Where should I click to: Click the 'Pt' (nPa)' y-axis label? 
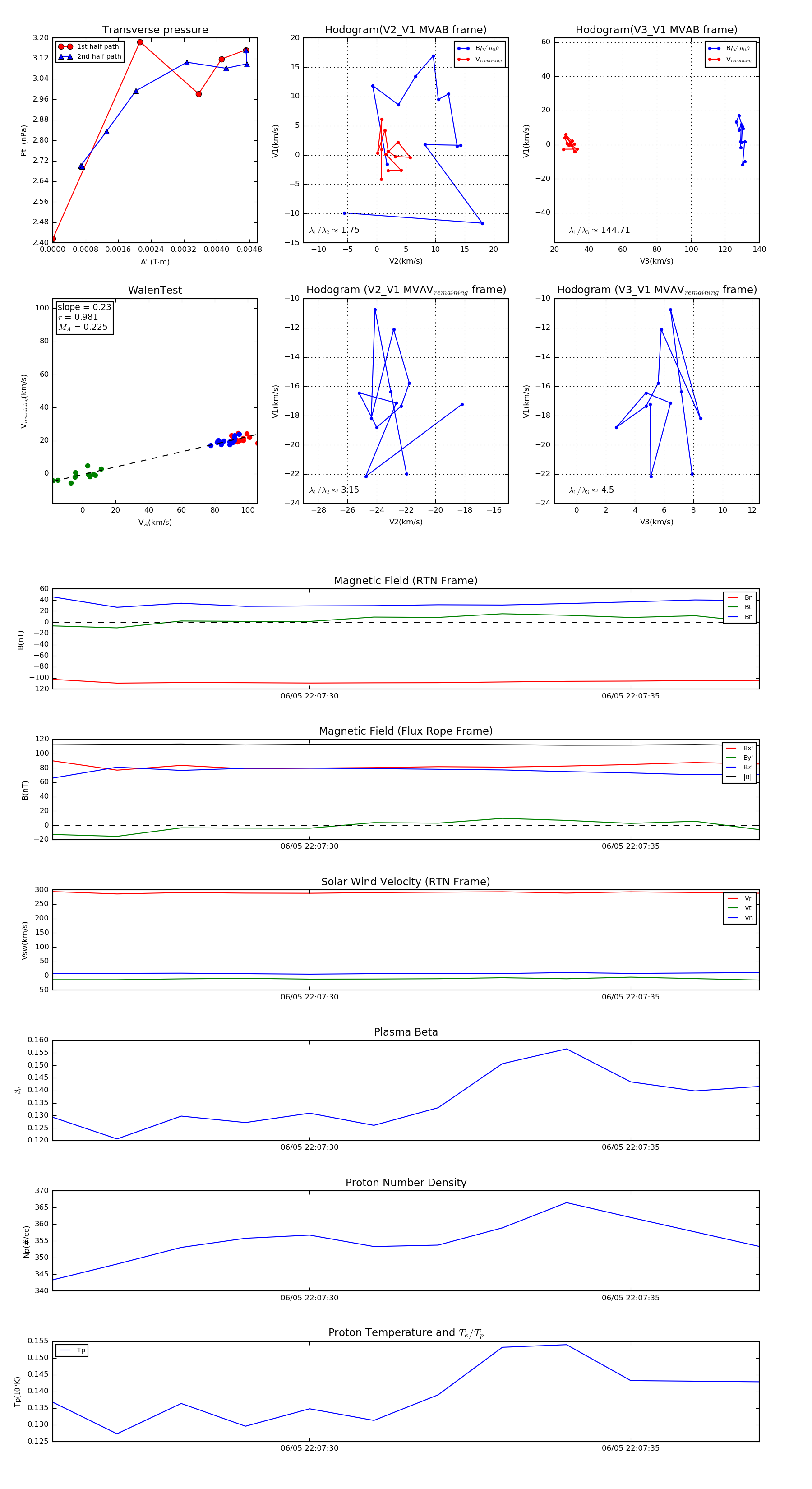[24, 140]
